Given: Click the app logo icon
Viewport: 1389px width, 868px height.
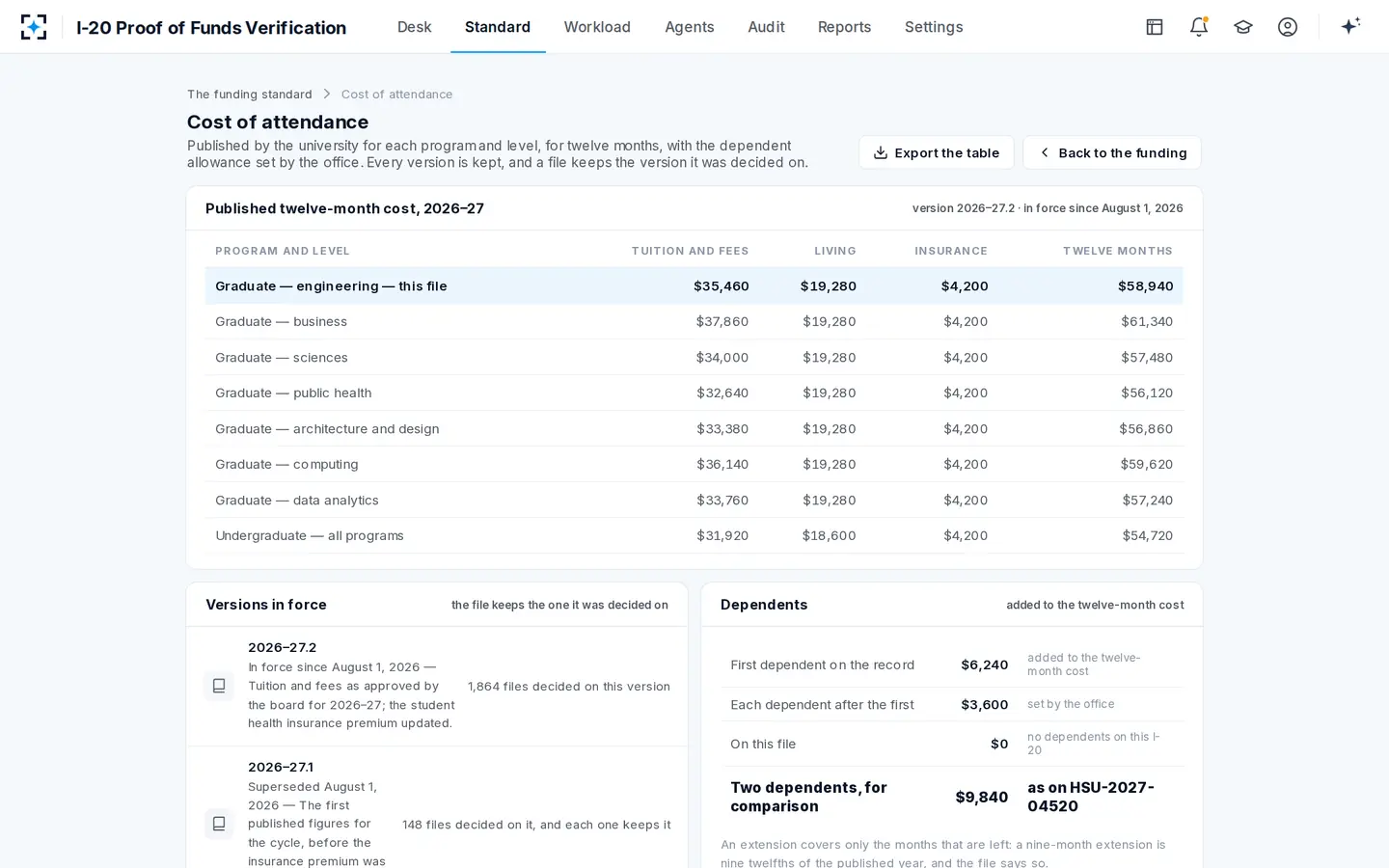Looking at the screenshot, I should click(34, 27).
